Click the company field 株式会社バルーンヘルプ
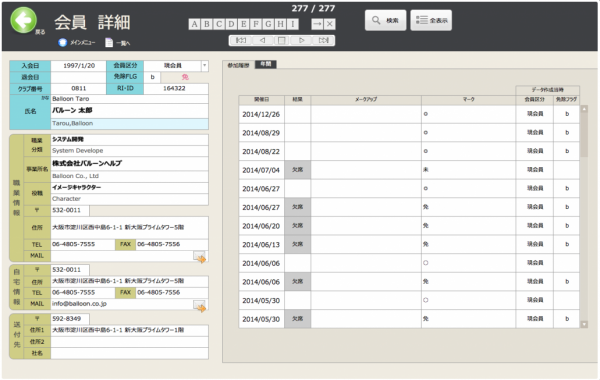 130,163
